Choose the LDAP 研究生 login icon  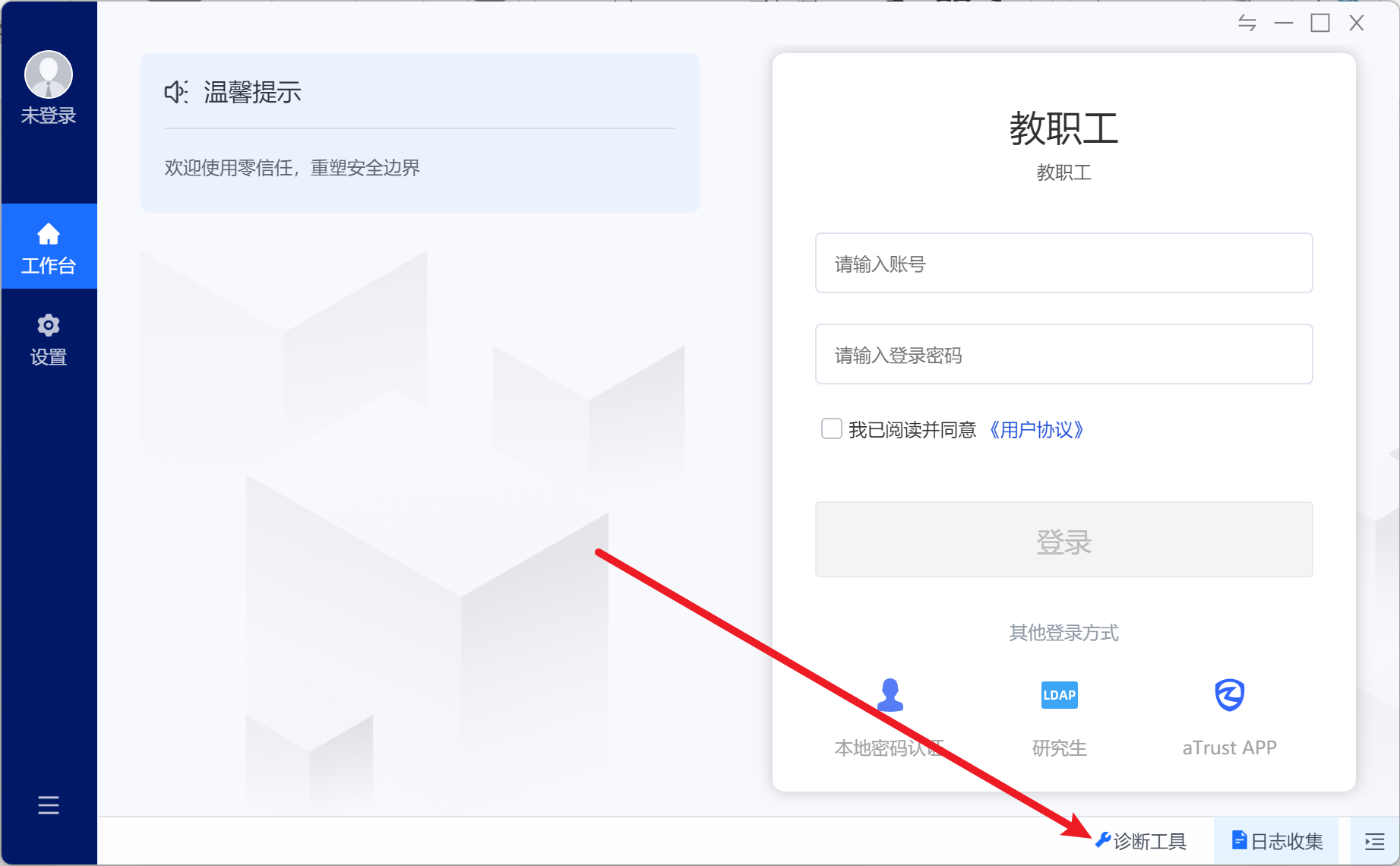point(1059,695)
